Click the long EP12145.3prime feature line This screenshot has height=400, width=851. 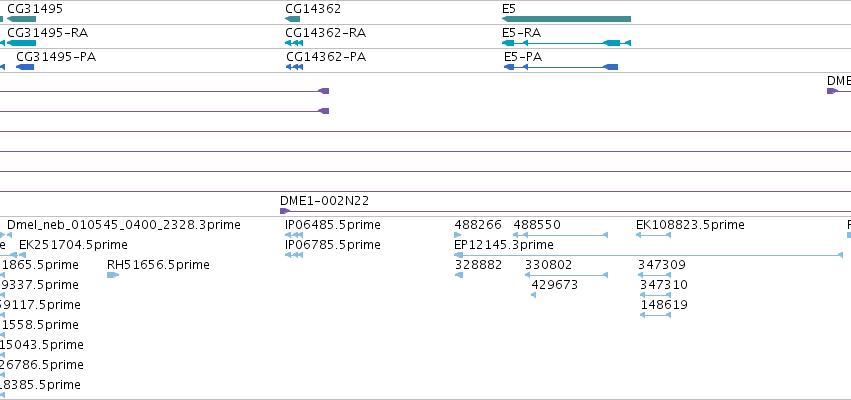pyautogui.click(x=649, y=255)
